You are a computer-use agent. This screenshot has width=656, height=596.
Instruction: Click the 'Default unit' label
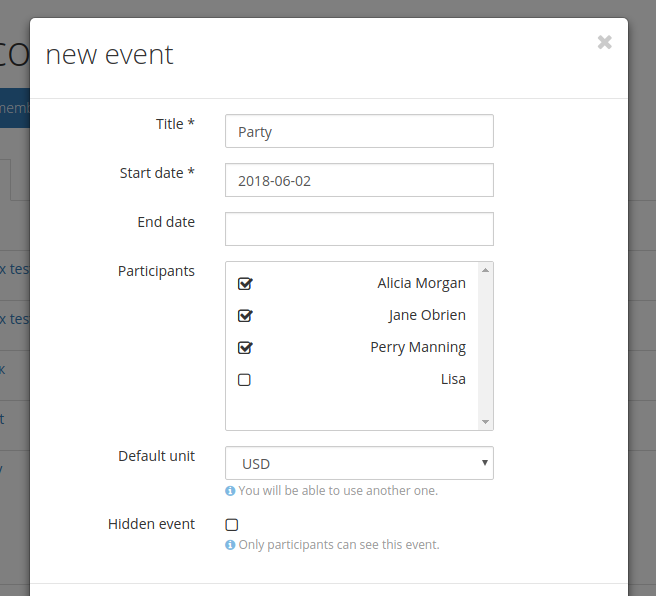point(156,456)
